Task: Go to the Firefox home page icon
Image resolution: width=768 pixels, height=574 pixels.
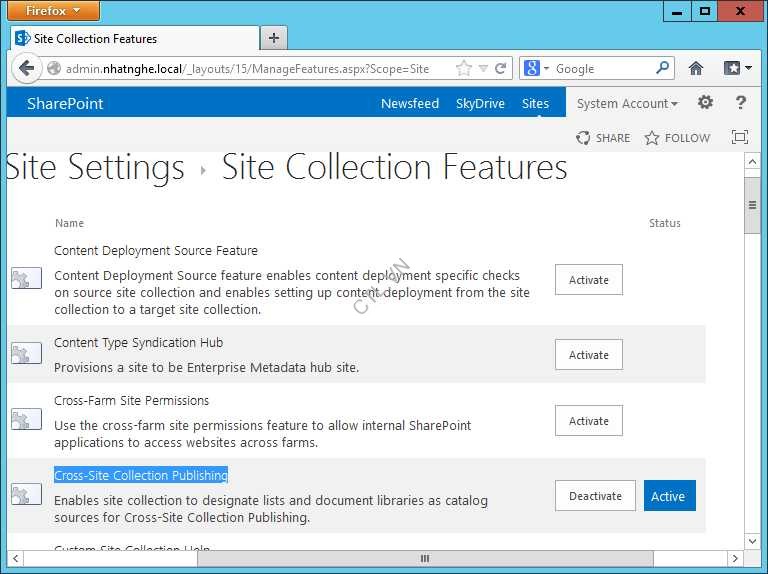Action: [696, 69]
